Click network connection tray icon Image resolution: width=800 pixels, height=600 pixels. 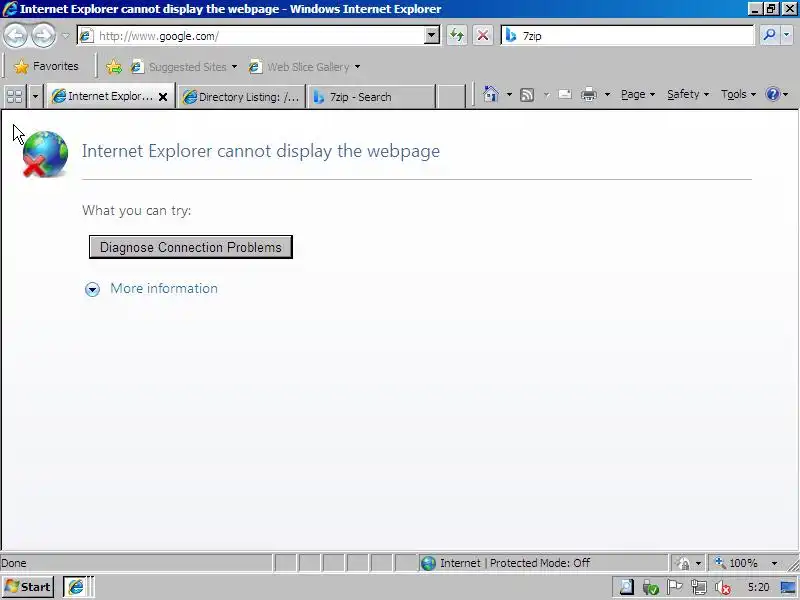[x=699, y=588]
